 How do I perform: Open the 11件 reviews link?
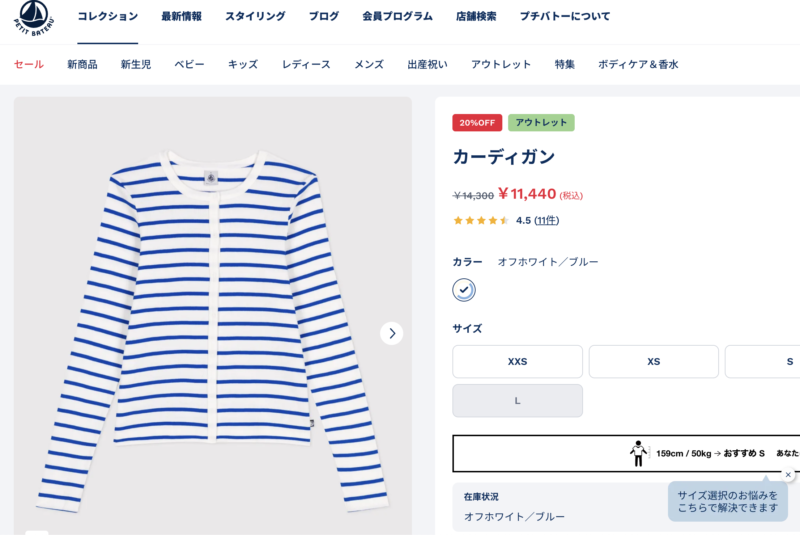coord(546,221)
